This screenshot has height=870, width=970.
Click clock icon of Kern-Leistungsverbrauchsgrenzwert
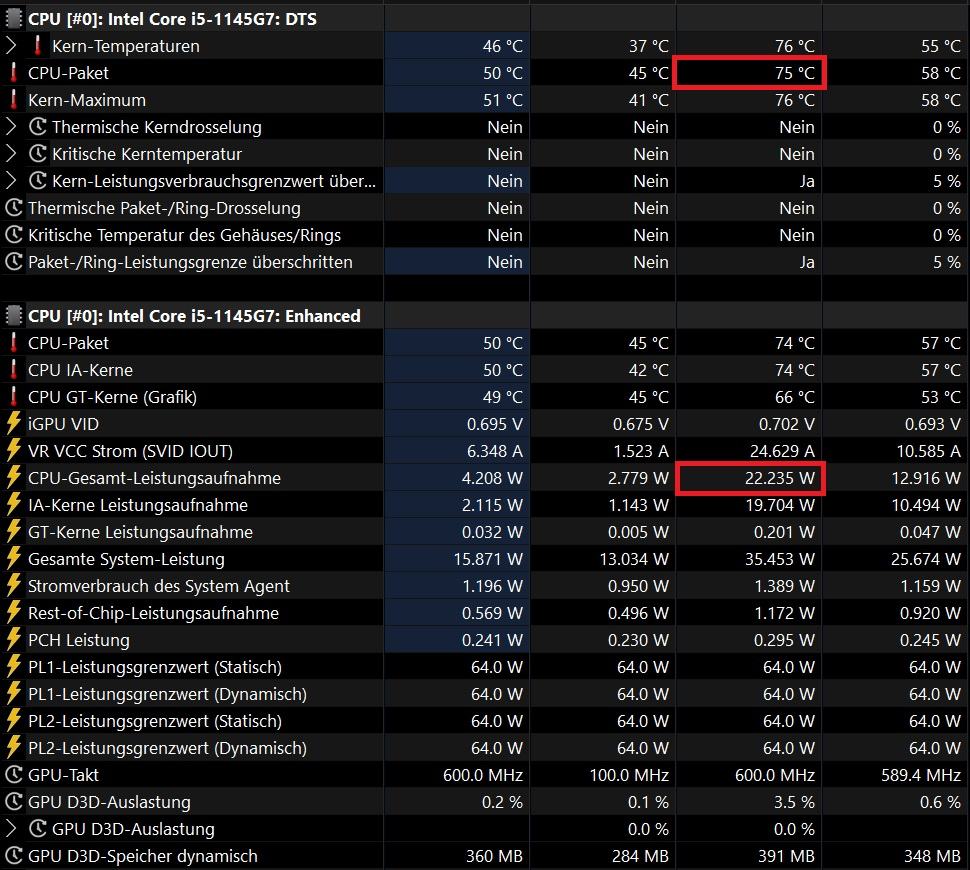coord(38,181)
